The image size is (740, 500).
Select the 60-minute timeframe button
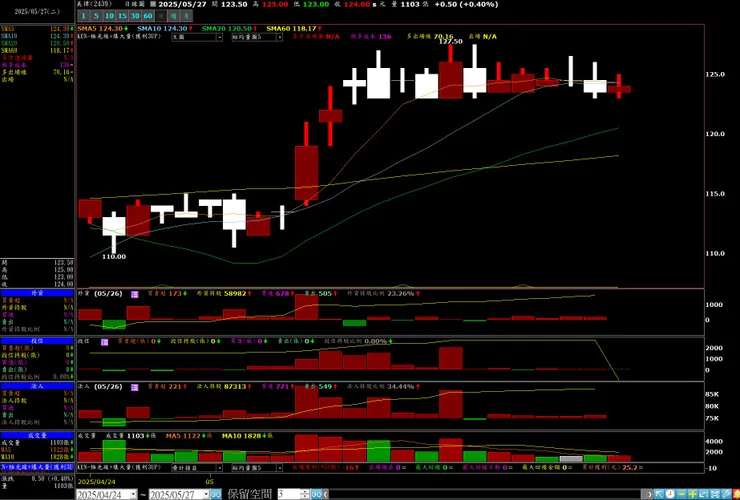(148, 16)
